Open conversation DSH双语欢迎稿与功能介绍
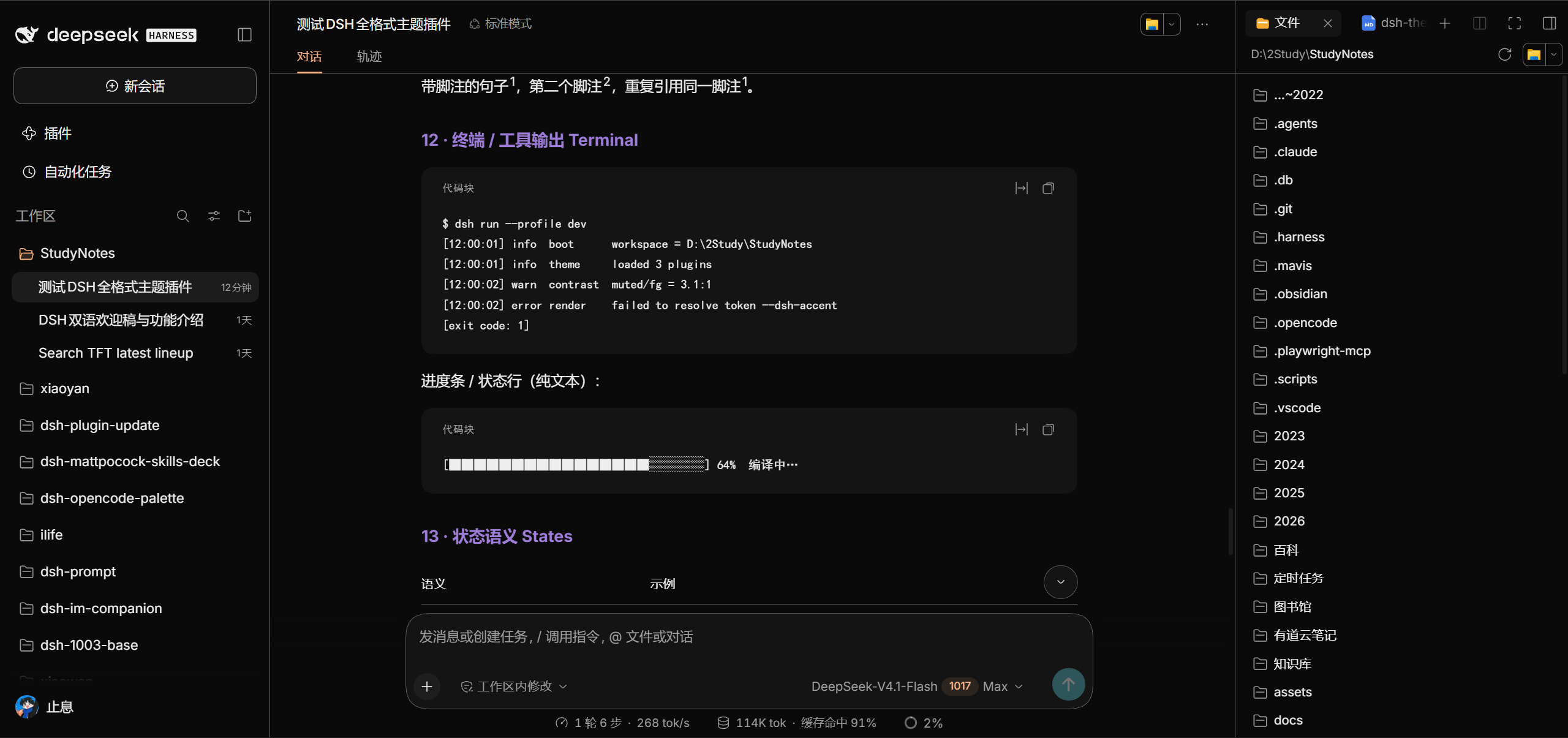Screen dimensions: 1568x738 click(x=135, y=320)
